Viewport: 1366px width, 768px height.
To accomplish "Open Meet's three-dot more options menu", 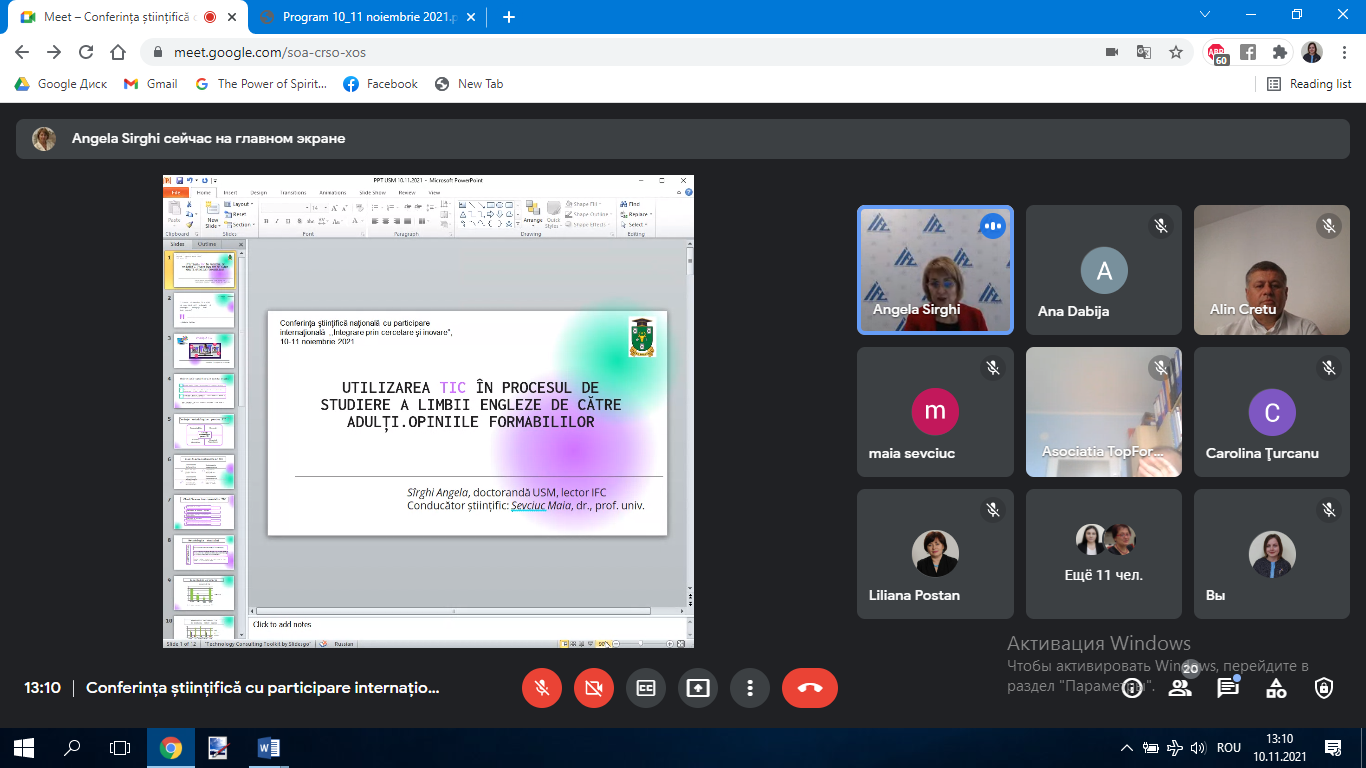I will [750, 688].
